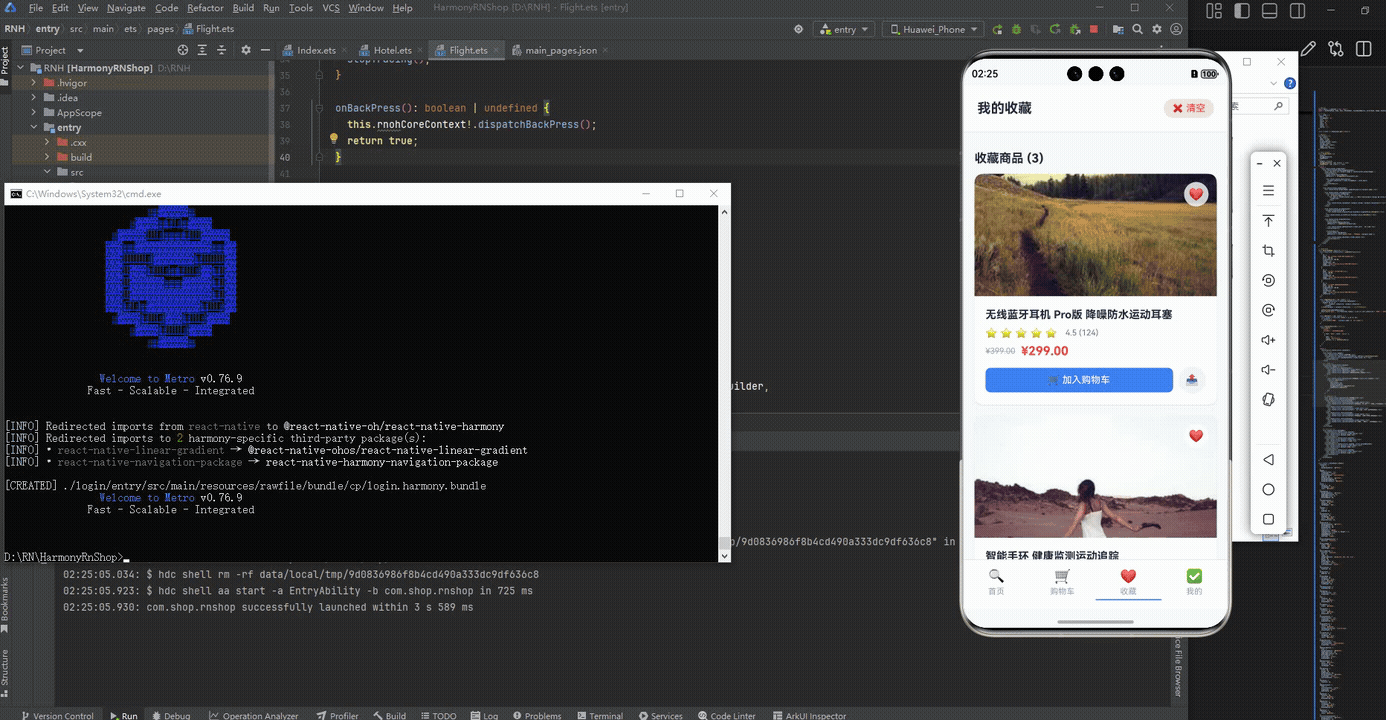Collapse the entry module folder
Screen dimensions: 1386x720
(x=34, y=128)
